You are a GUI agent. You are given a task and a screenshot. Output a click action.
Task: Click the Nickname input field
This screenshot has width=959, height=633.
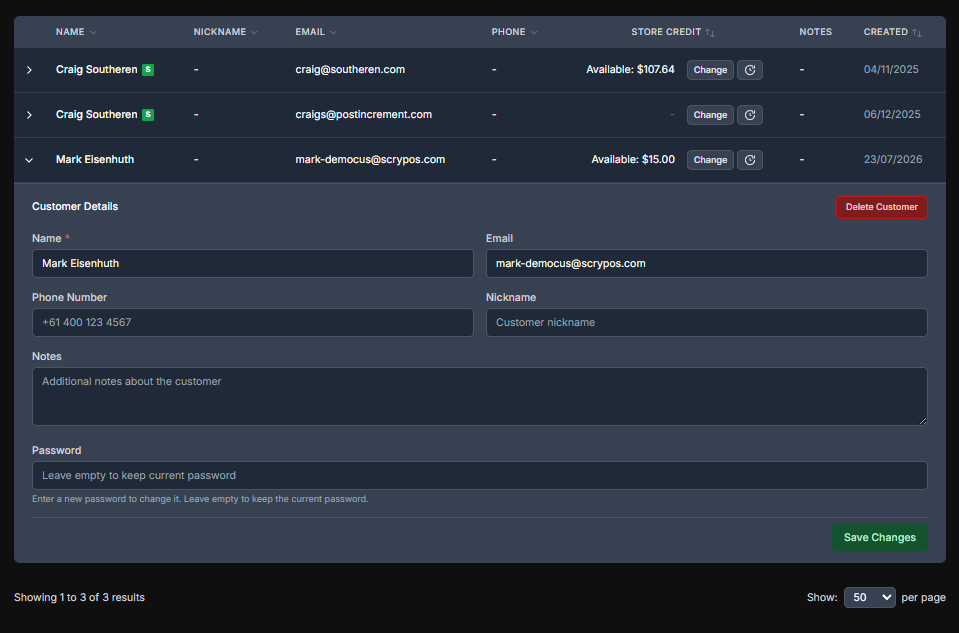706,322
